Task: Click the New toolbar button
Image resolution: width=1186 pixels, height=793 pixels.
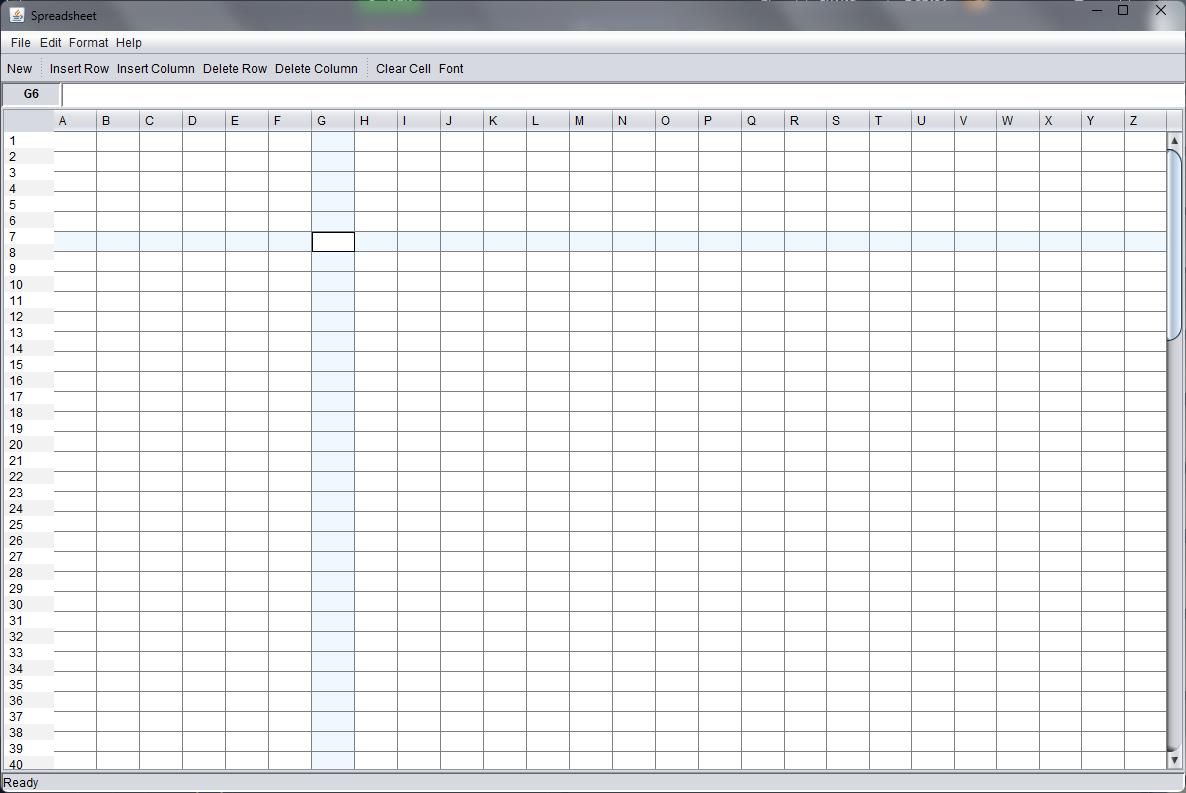Action: coord(19,68)
